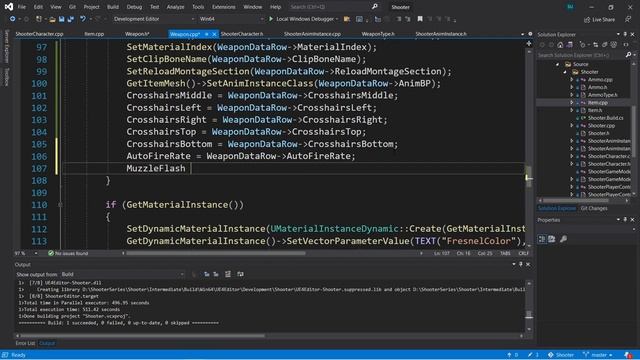Collapse the Shooter folder in Solution Explorer
The width and height of the screenshot is (640, 360).
pos(565,72)
